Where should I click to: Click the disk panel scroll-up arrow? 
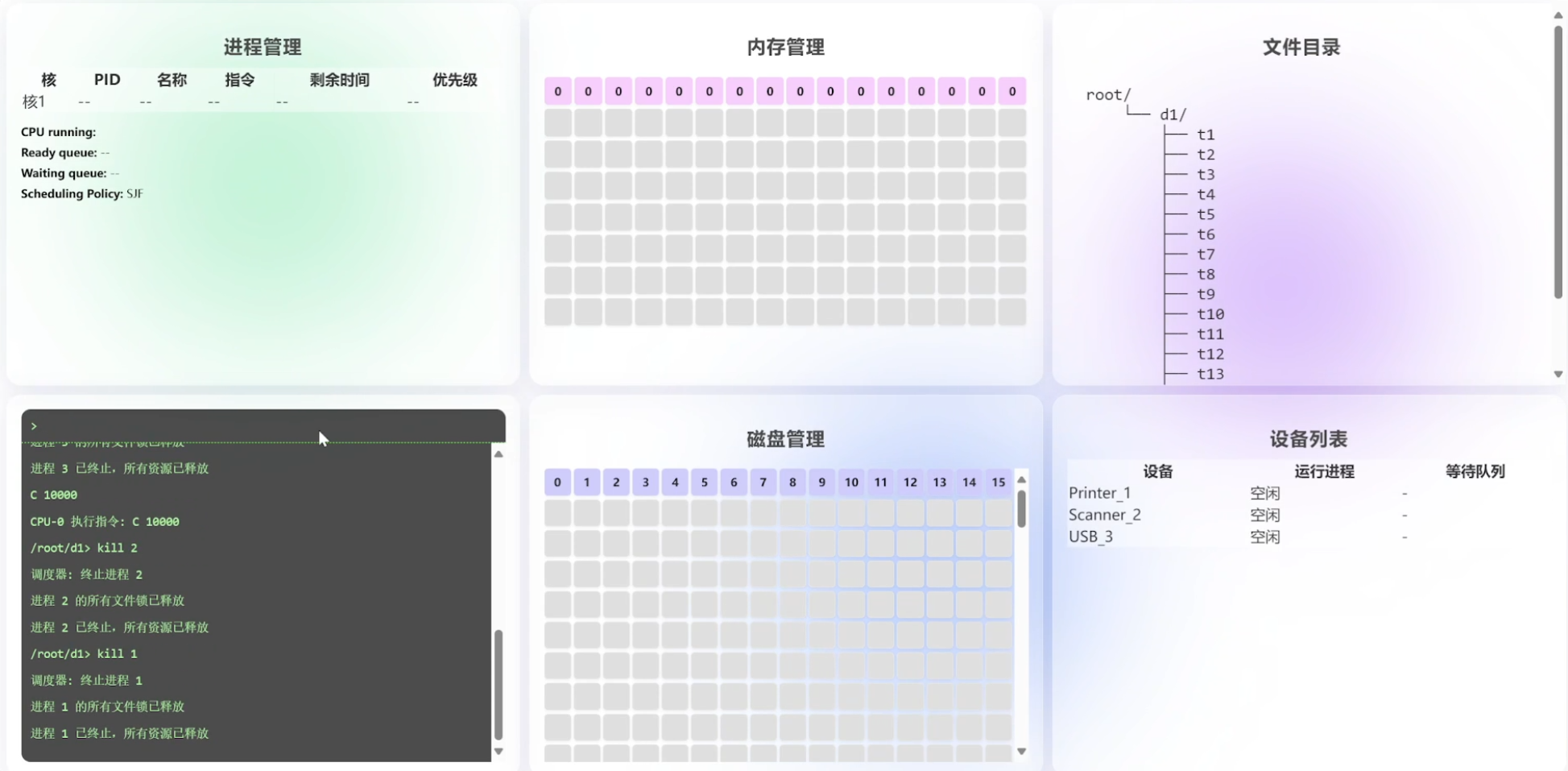click(1021, 480)
